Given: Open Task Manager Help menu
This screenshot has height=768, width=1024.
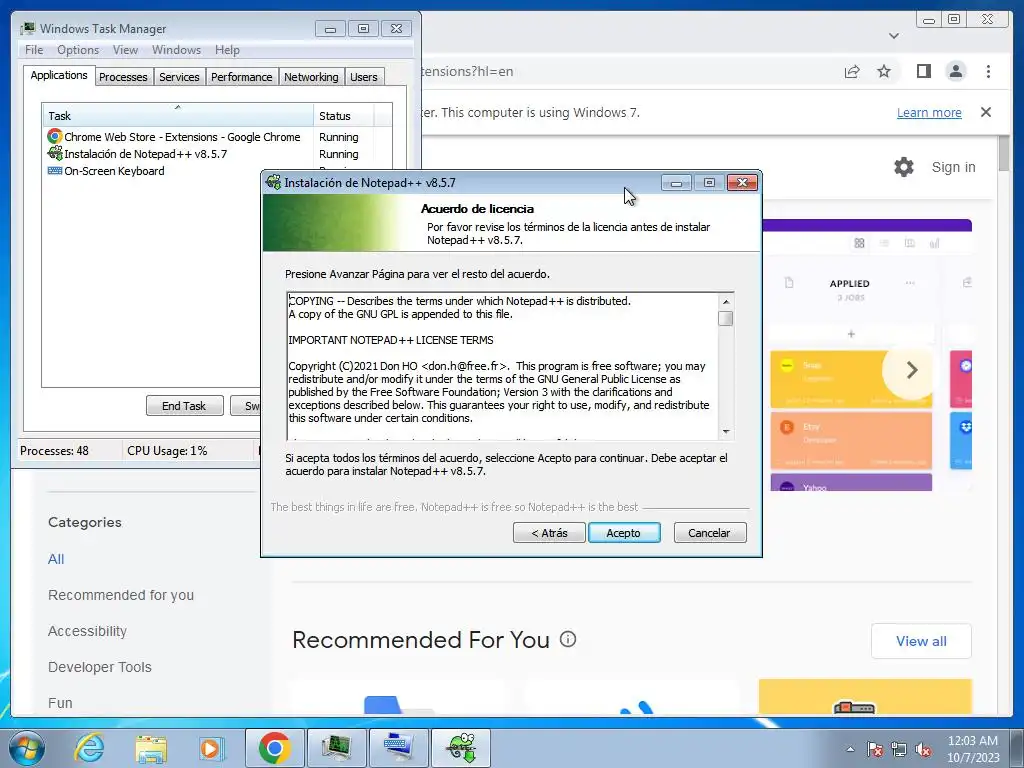Looking at the screenshot, I should coord(227,50).
